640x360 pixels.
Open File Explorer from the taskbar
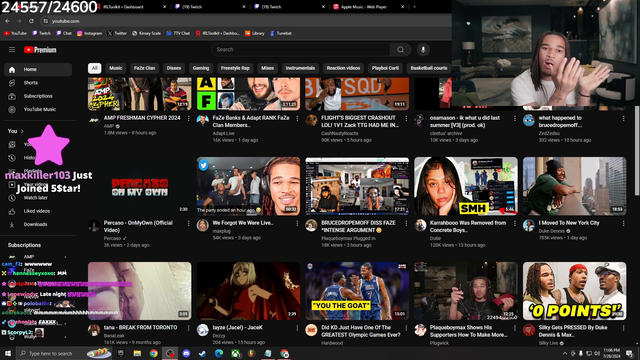click(x=137, y=353)
